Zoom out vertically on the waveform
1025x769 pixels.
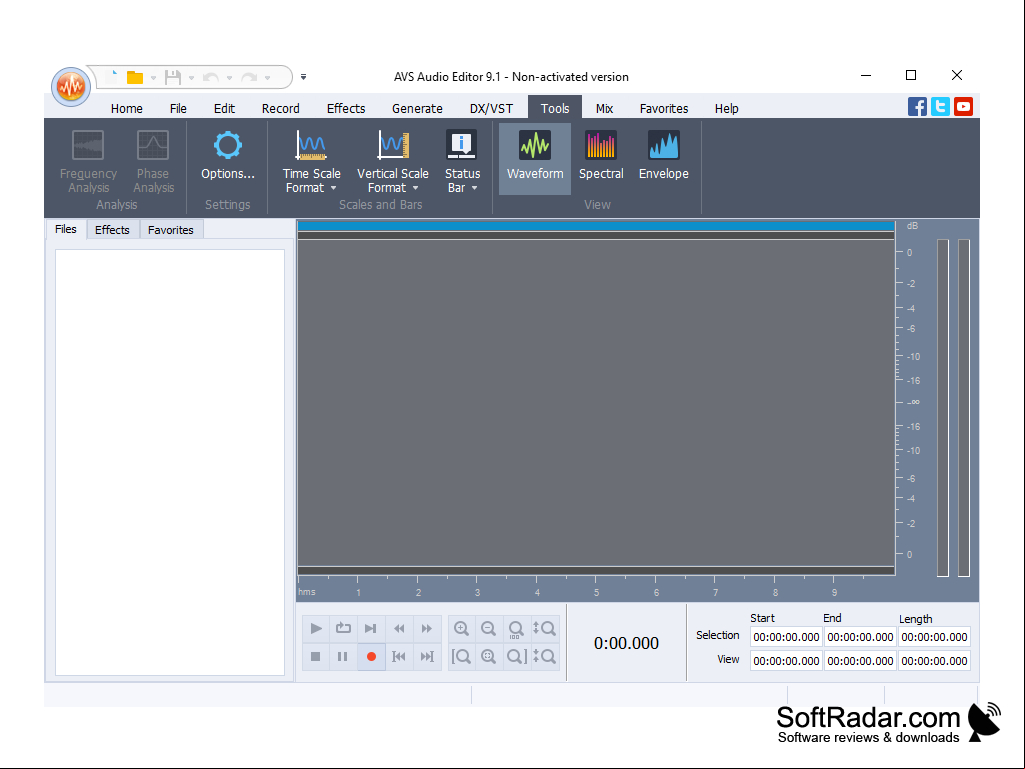pos(544,657)
